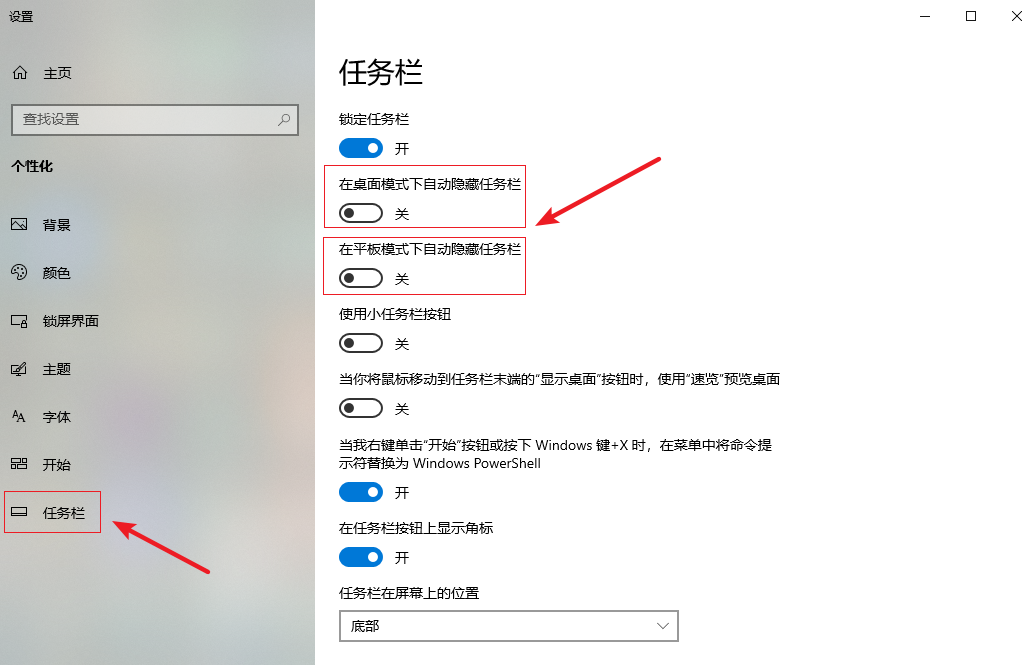
Task: Click inside the 查找设置 search field
Action: 155,120
